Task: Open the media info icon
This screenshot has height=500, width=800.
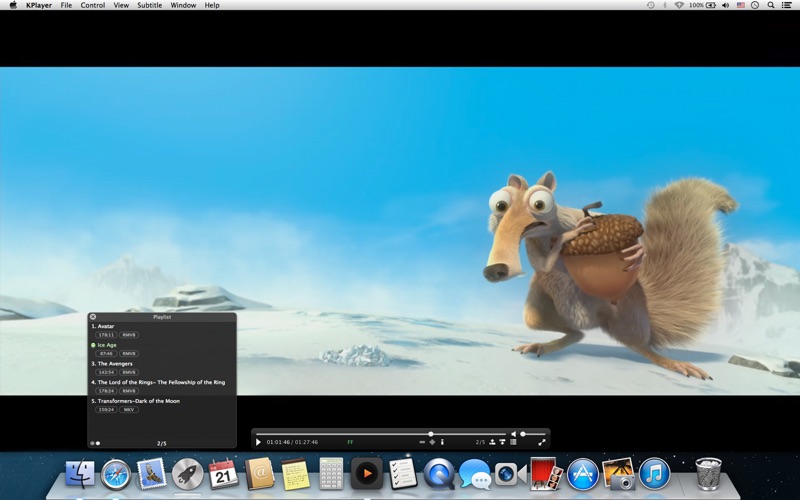Action: point(442,442)
